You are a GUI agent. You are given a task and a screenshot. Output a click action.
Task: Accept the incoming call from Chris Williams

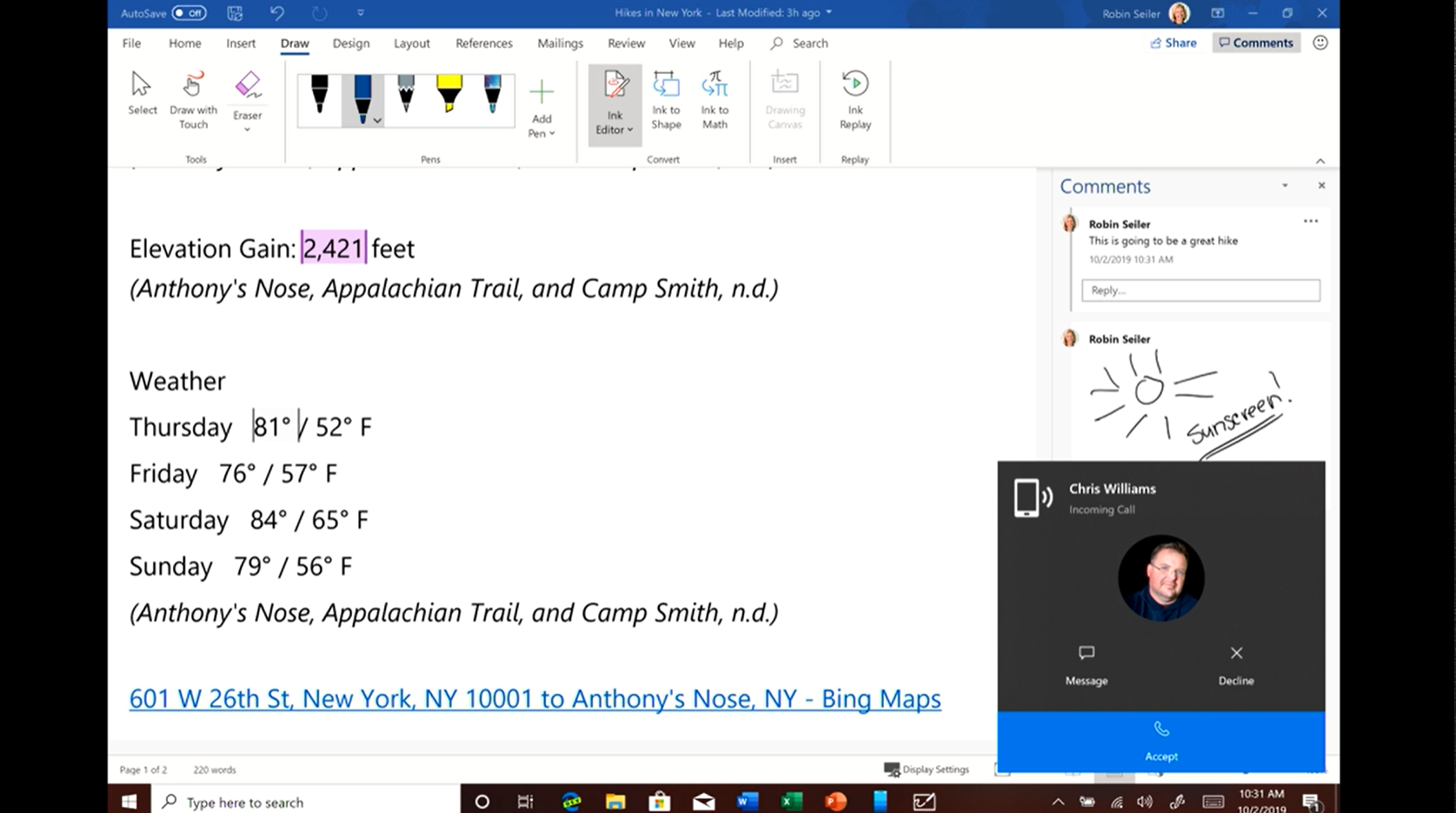[x=1161, y=741]
